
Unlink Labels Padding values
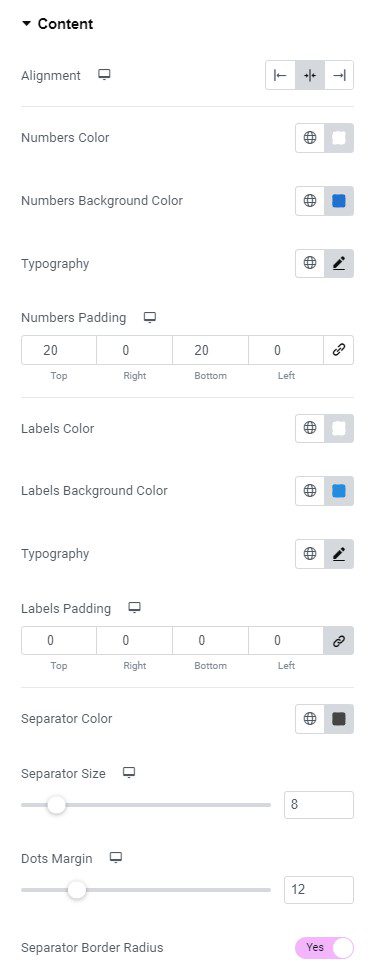coord(339,640)
